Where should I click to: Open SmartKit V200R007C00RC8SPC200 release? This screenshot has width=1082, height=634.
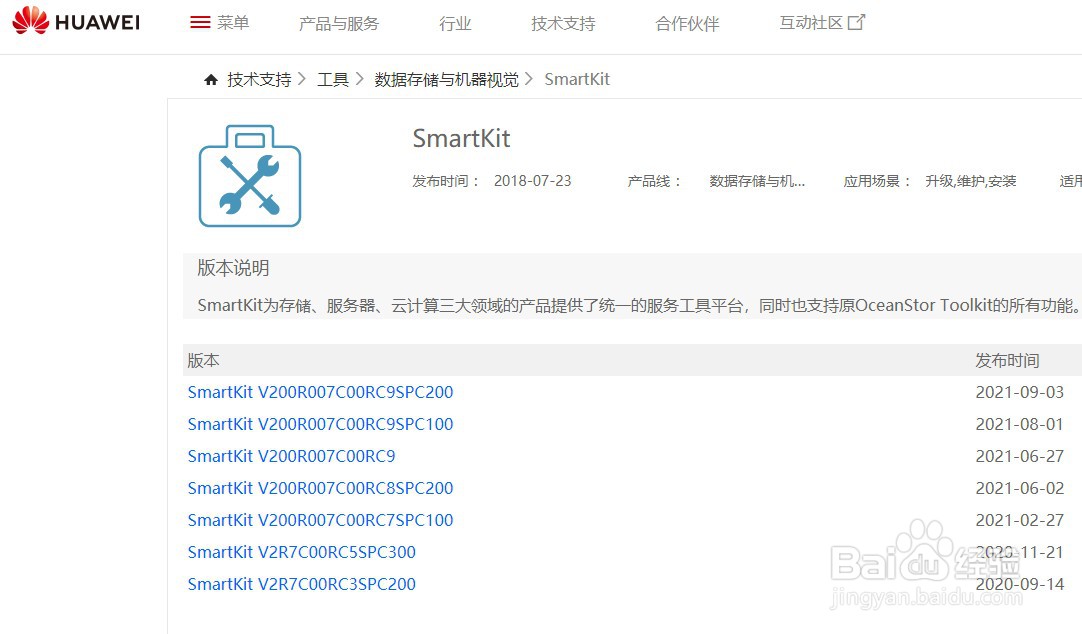point(320,488)
